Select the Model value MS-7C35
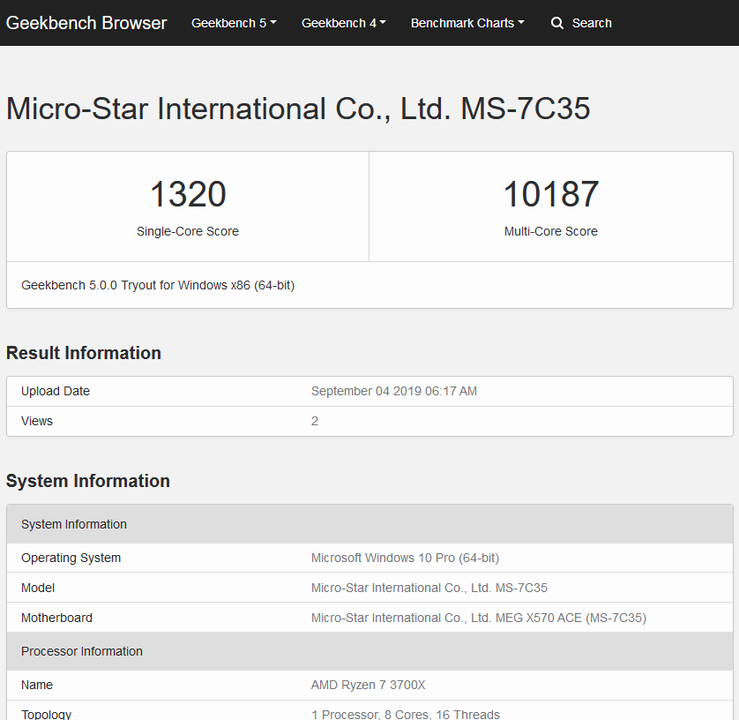Viewport: 739px width, 720px height. point(429,588)
